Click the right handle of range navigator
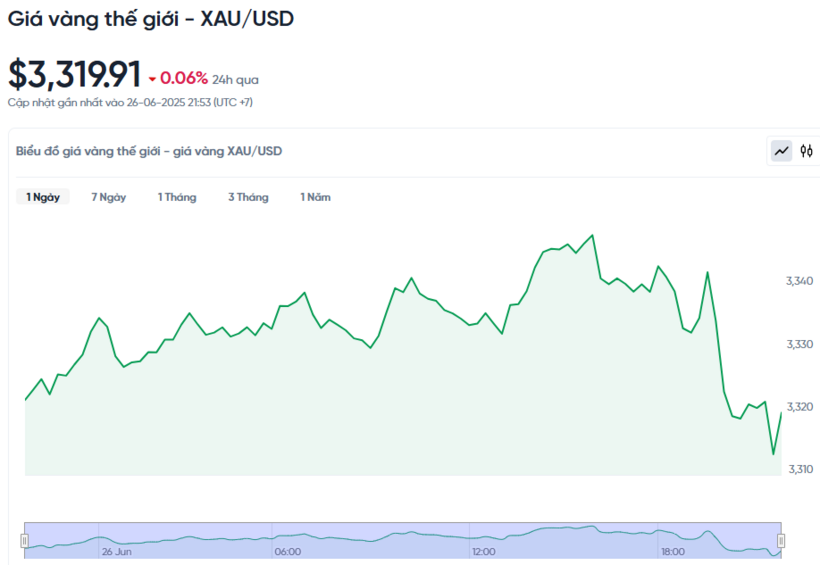This screenshot has height=565, width=820. pyautogui.click(x=781, y=541)
